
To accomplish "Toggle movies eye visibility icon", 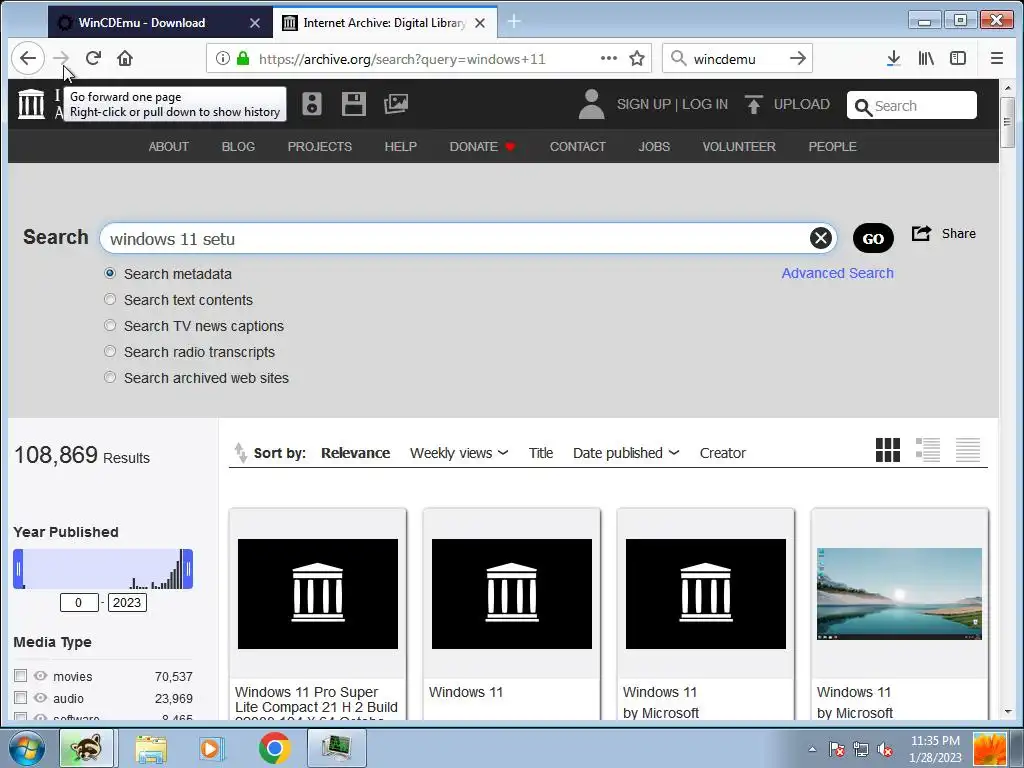I will (40, 675).
